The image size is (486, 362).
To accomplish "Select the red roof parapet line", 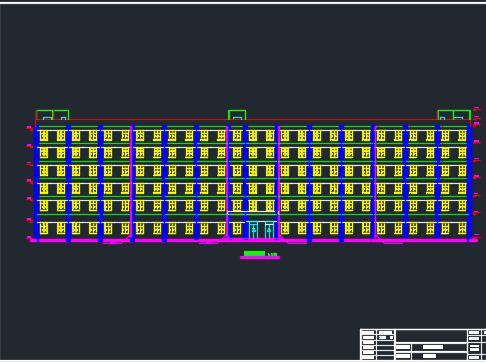I will [x=253, y=120].
